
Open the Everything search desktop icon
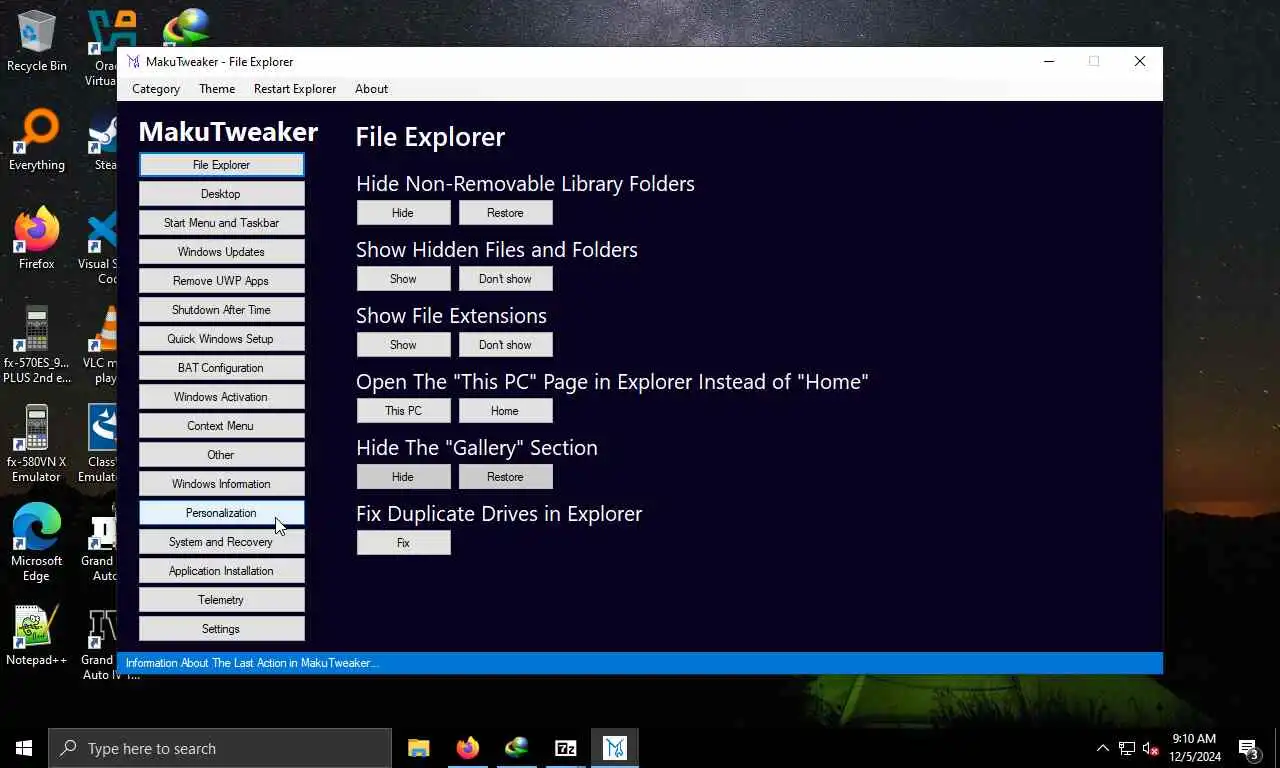pyautogui.click(x=37, y=140)
